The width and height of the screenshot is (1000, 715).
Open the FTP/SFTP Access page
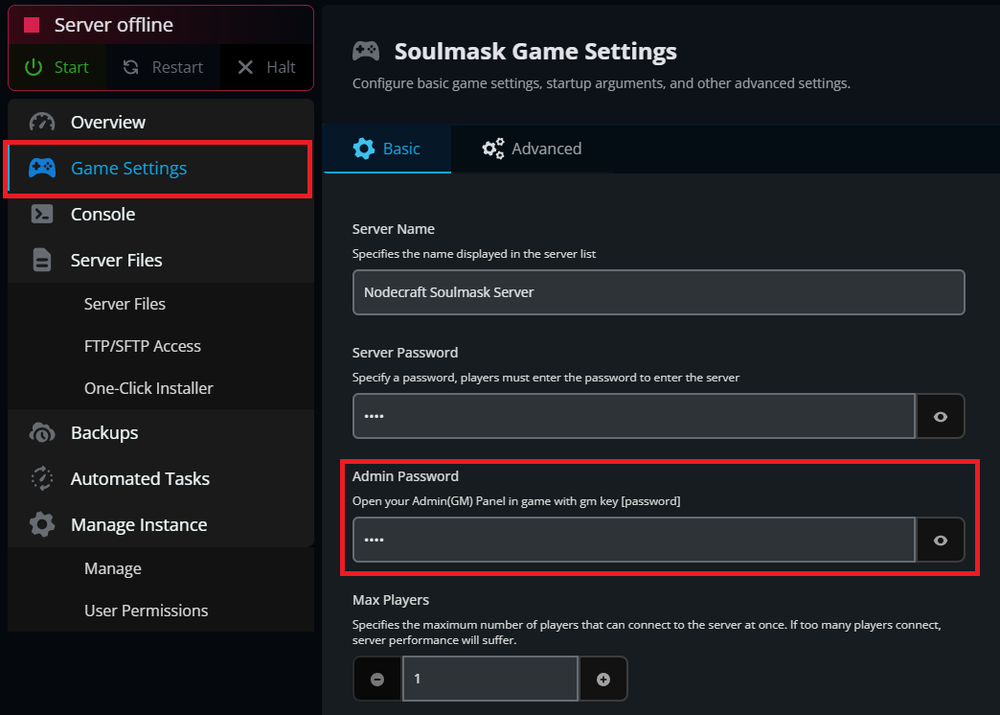click(x=142, y=346)
